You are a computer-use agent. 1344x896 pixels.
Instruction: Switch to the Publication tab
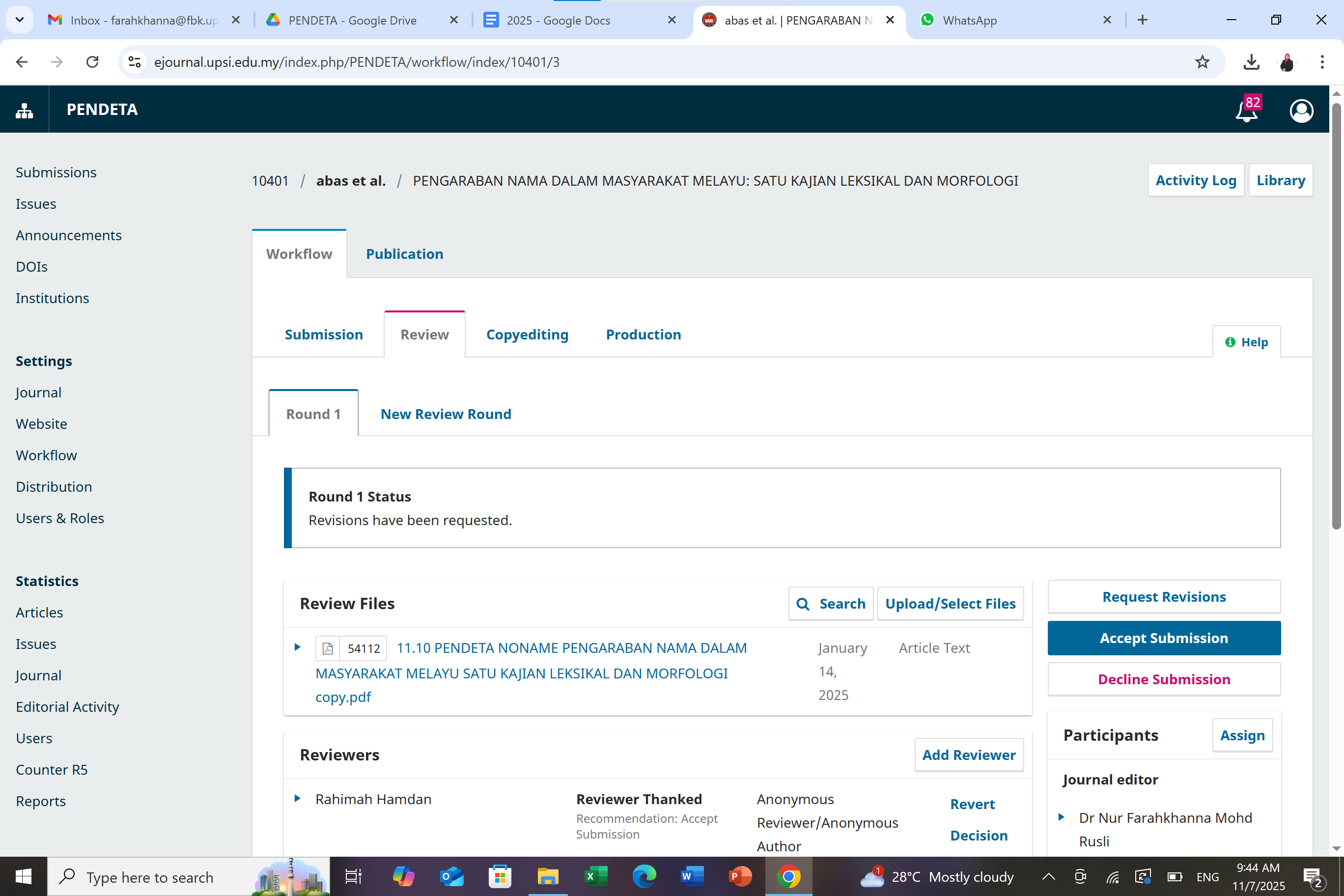pyautogui.click(x=404, y=253)
